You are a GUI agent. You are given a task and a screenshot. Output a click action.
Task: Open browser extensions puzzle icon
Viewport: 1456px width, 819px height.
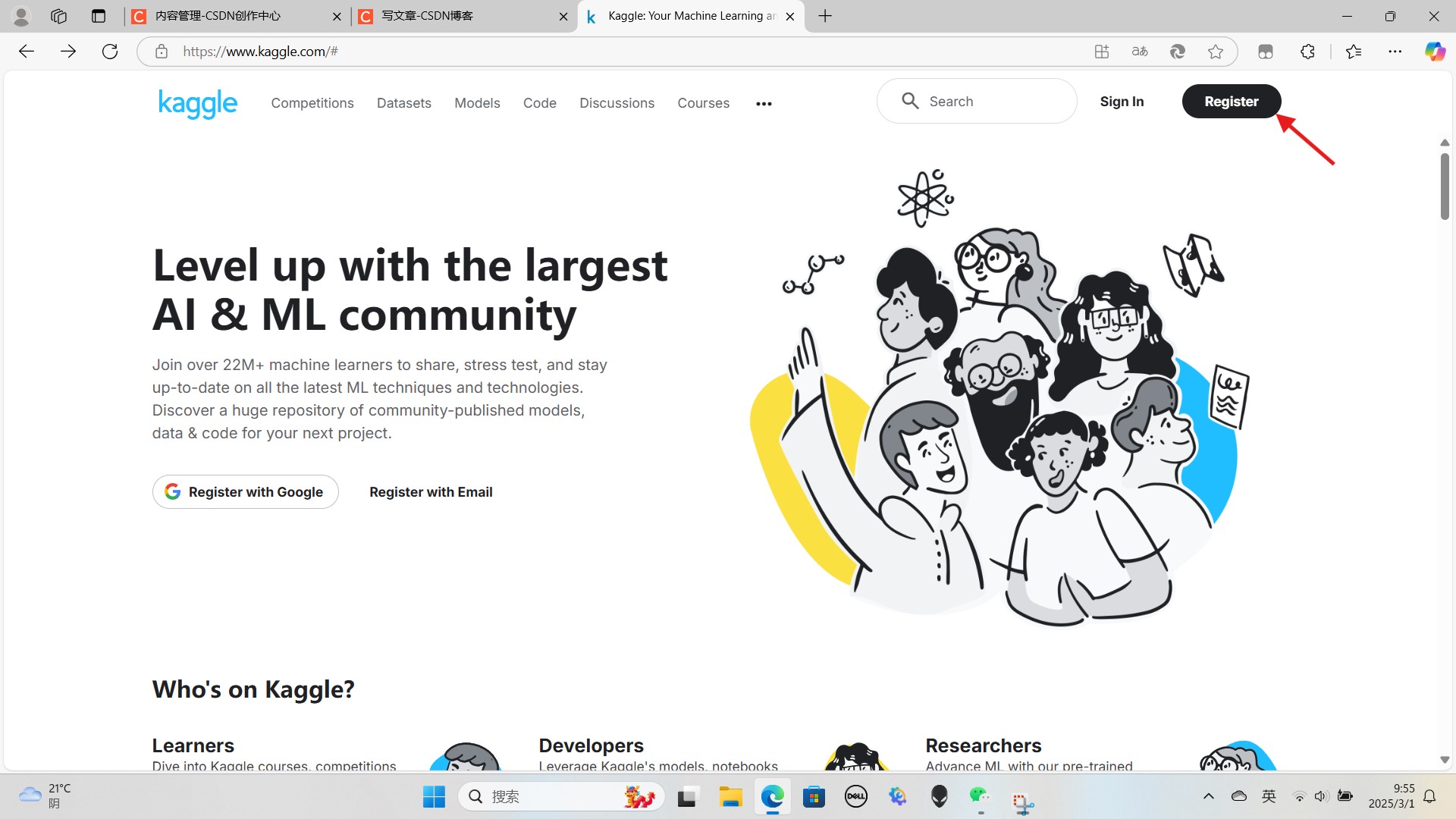(x=1307, y=52)
